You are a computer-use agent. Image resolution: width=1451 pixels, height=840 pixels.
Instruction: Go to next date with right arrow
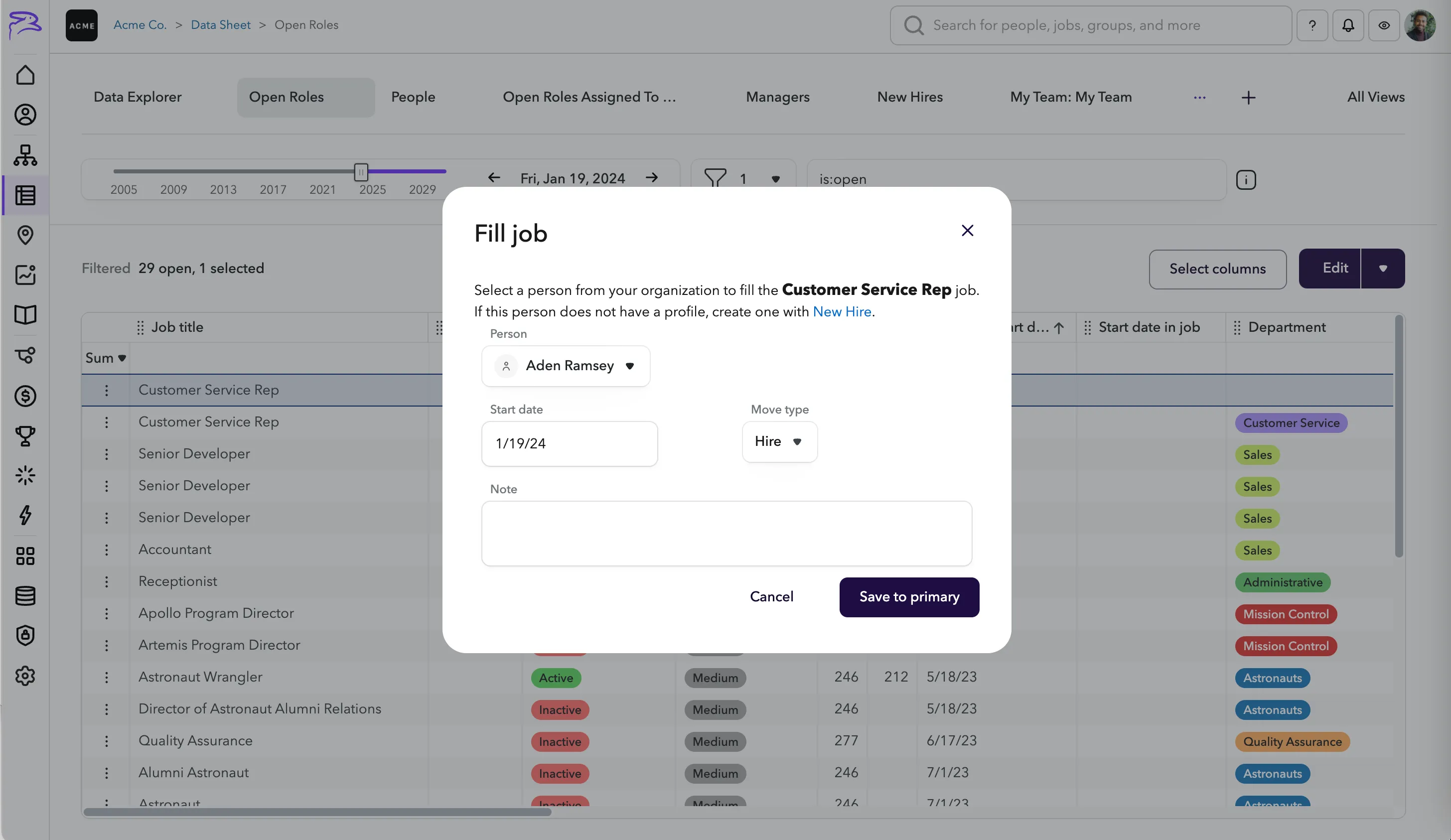tap(652, 178)
